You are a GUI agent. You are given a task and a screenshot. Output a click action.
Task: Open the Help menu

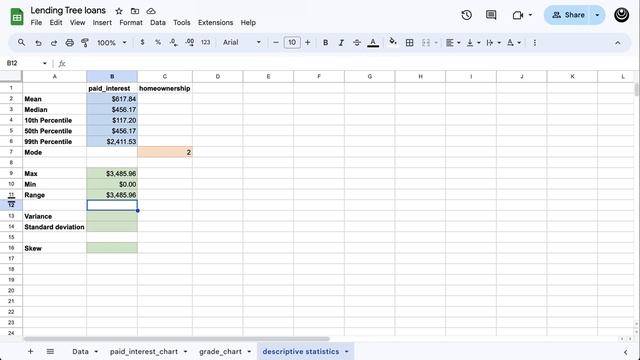coord(248,23)
